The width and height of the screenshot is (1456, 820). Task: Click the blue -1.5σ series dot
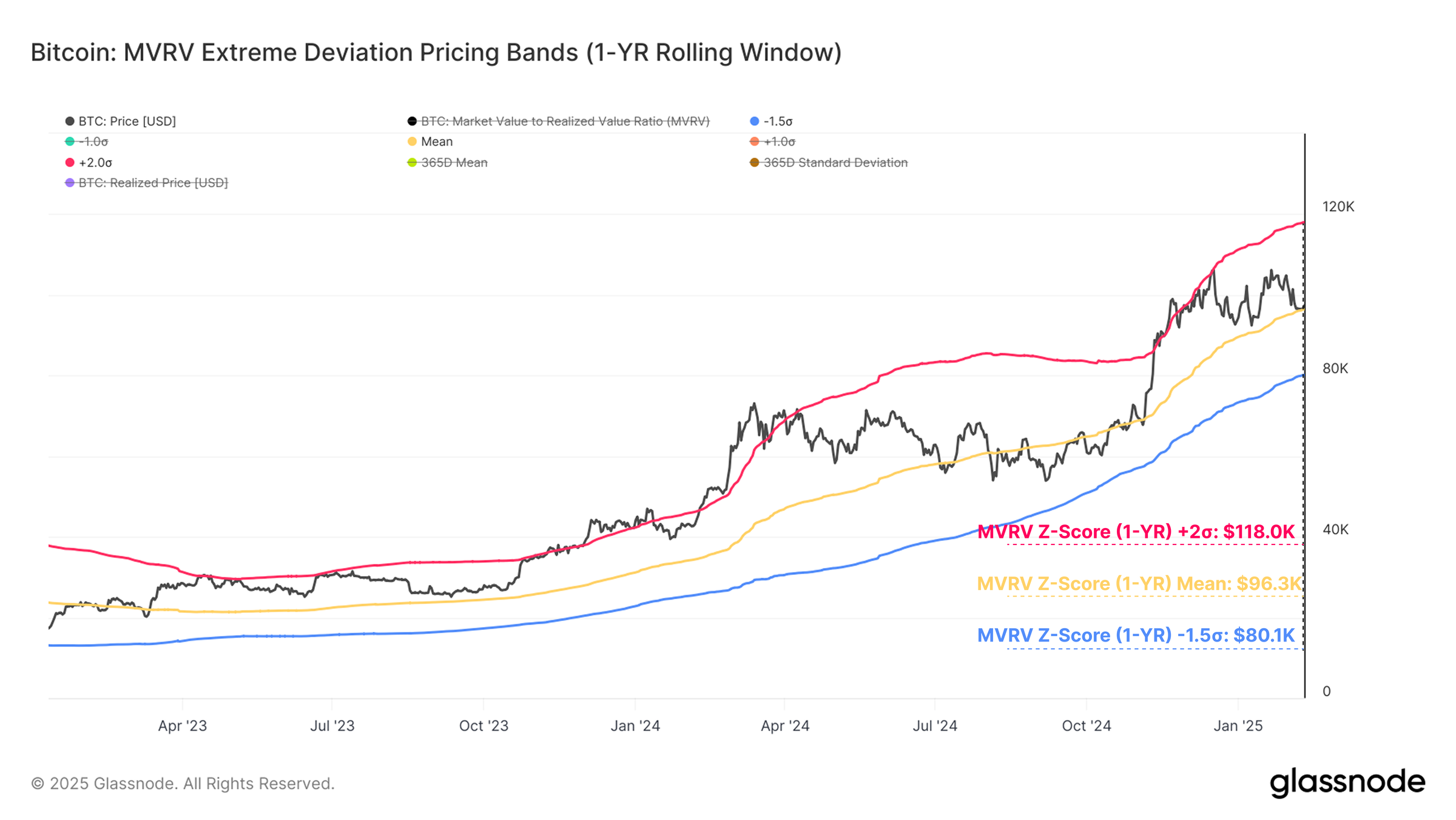click(x=755, y=121)
